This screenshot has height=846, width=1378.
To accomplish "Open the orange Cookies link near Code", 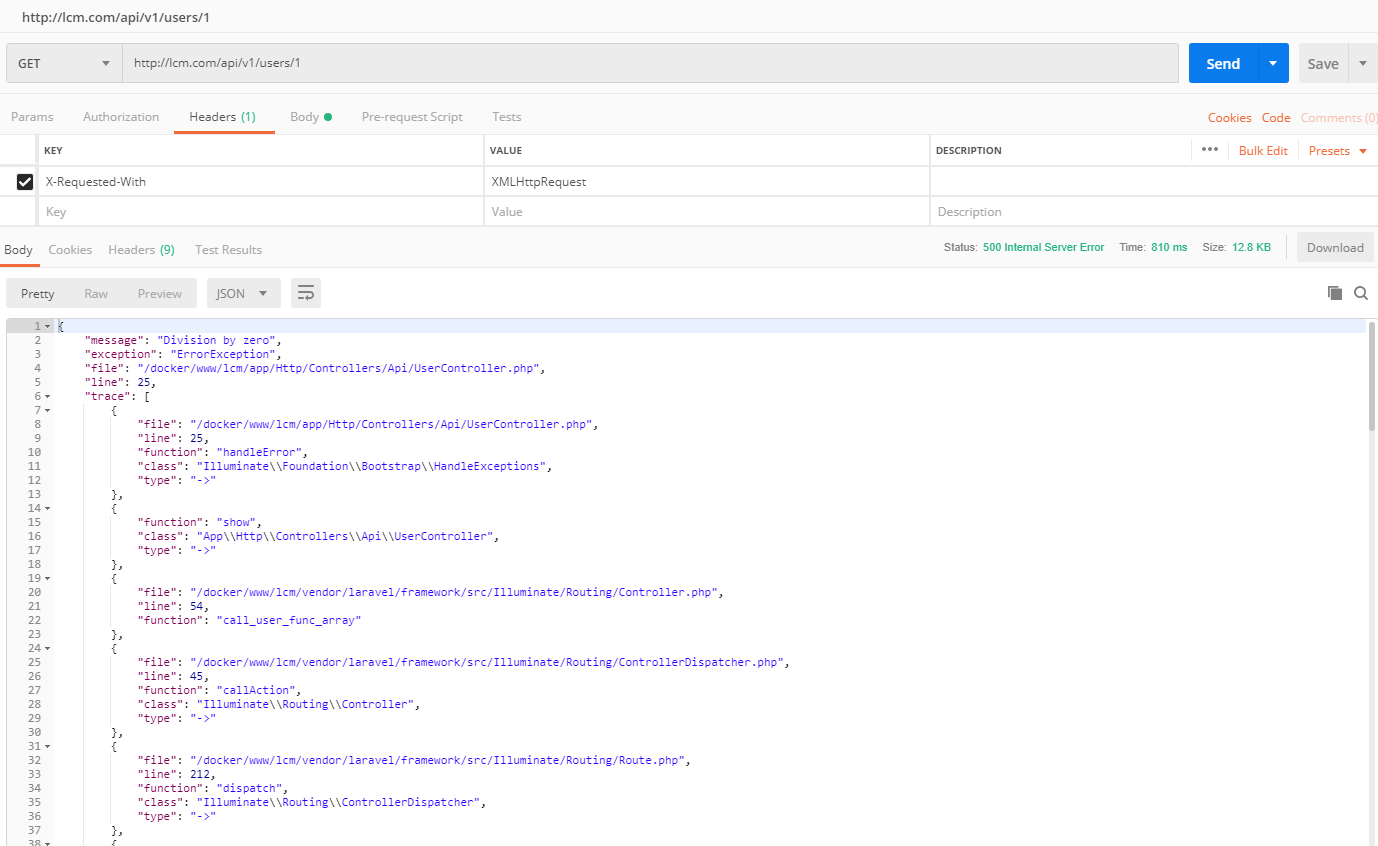I will [x=1229, y=117].
